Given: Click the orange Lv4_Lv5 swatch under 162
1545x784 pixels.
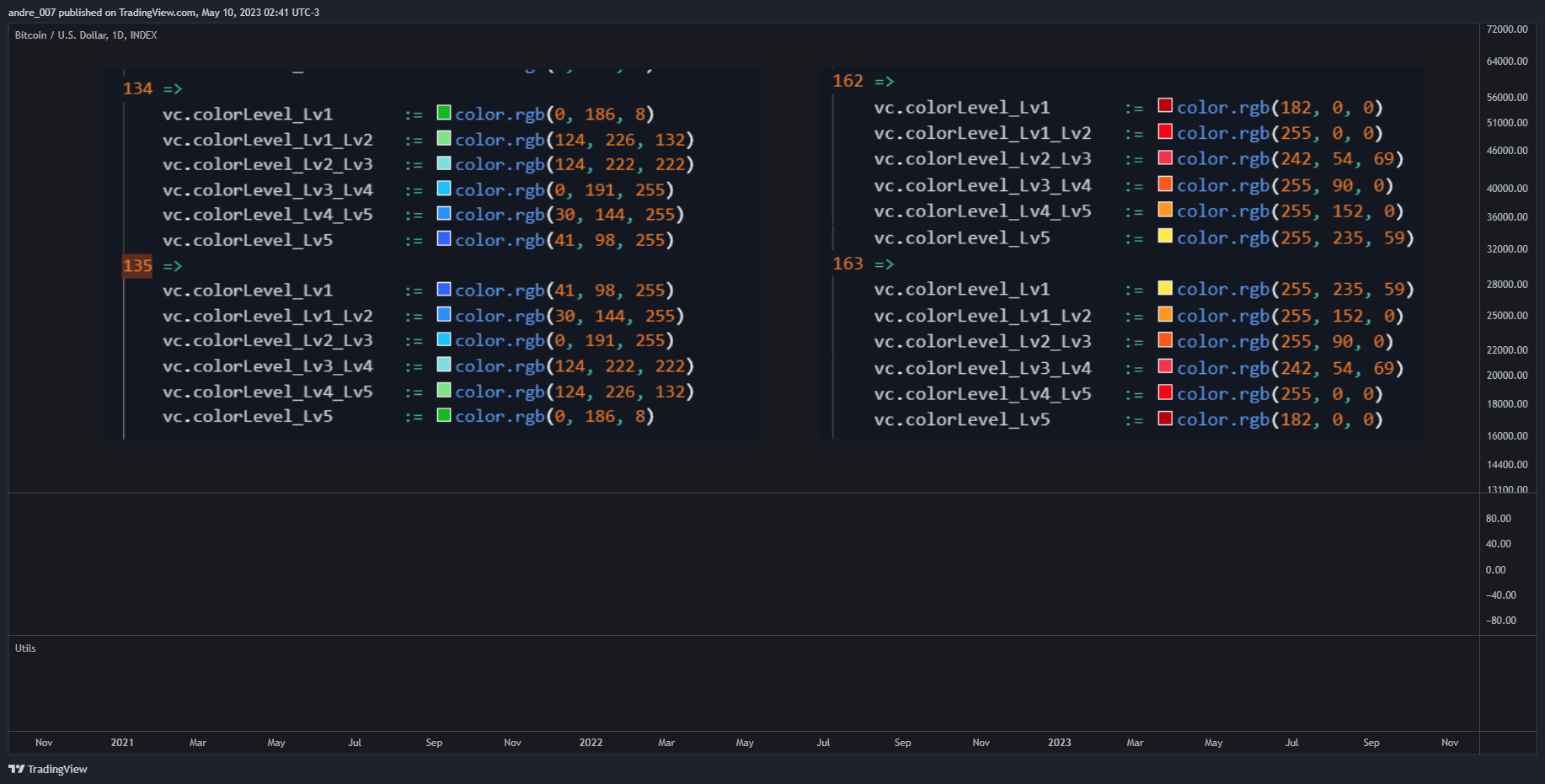Looking at the screenshot, I should (1165, 210).
